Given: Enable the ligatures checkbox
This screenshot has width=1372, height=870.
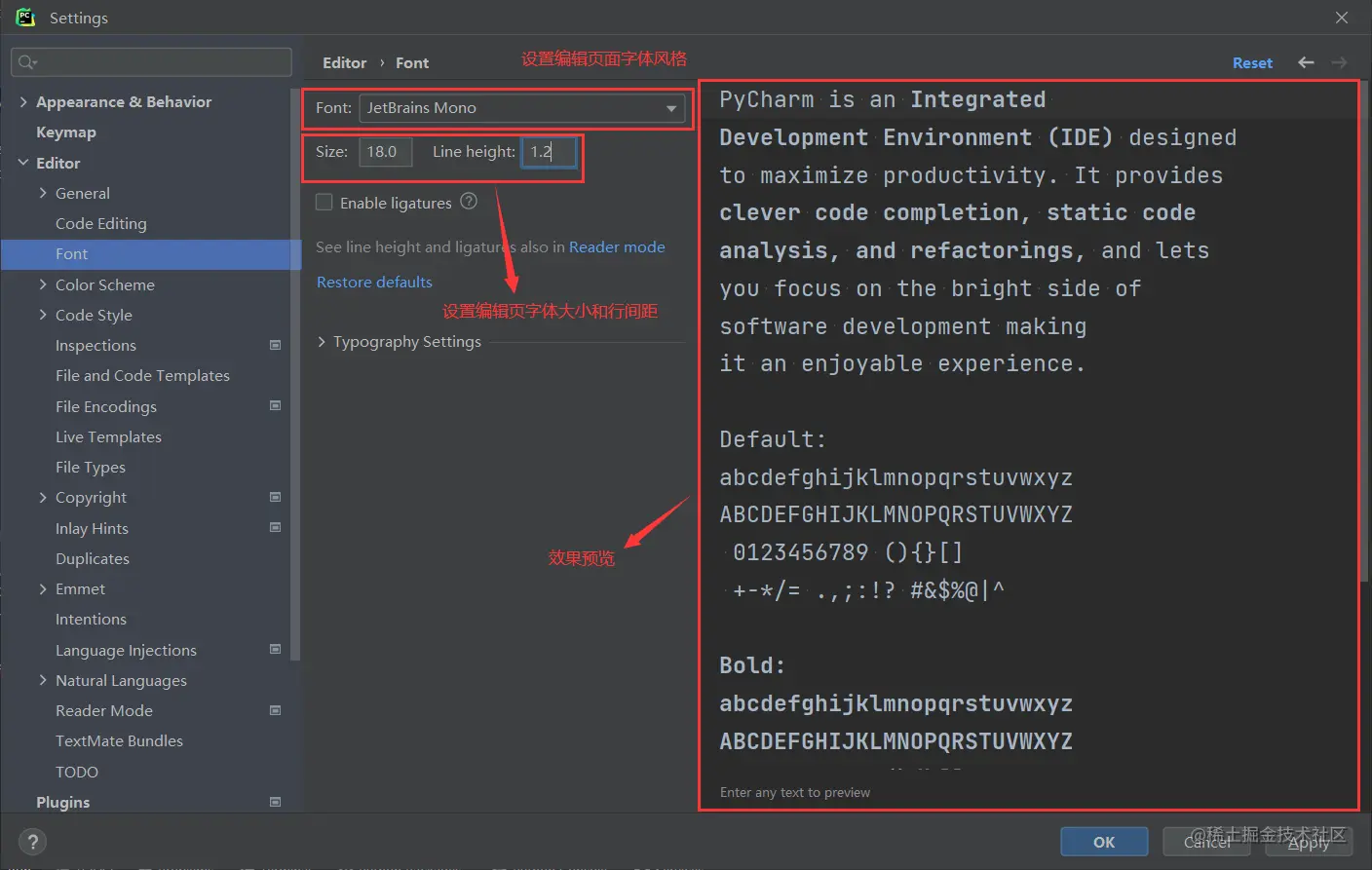Looking at the screenshot, I should 324,203.
